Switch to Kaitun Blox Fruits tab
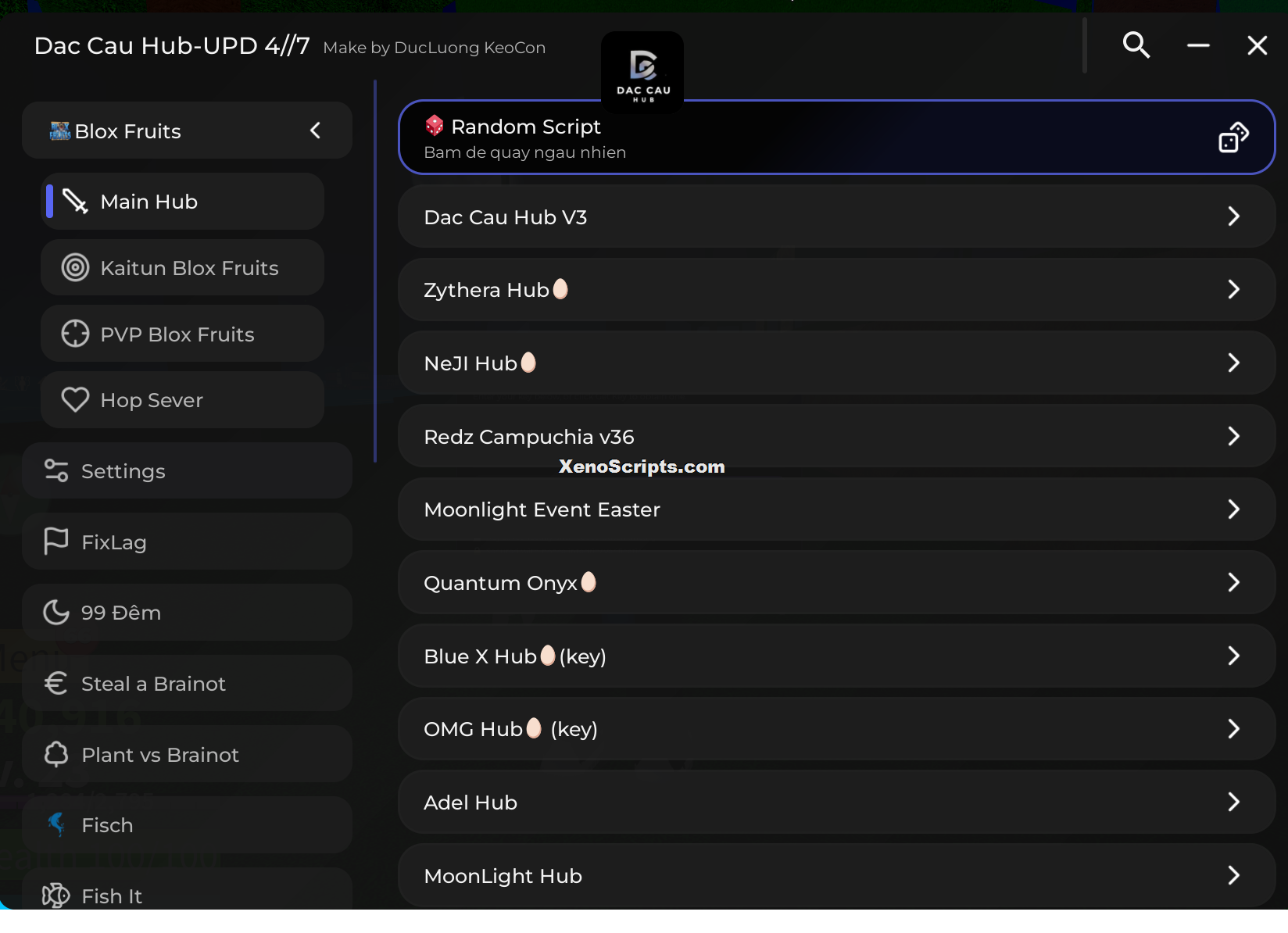This screenshot has height=933, width=1288. [182, 268]
